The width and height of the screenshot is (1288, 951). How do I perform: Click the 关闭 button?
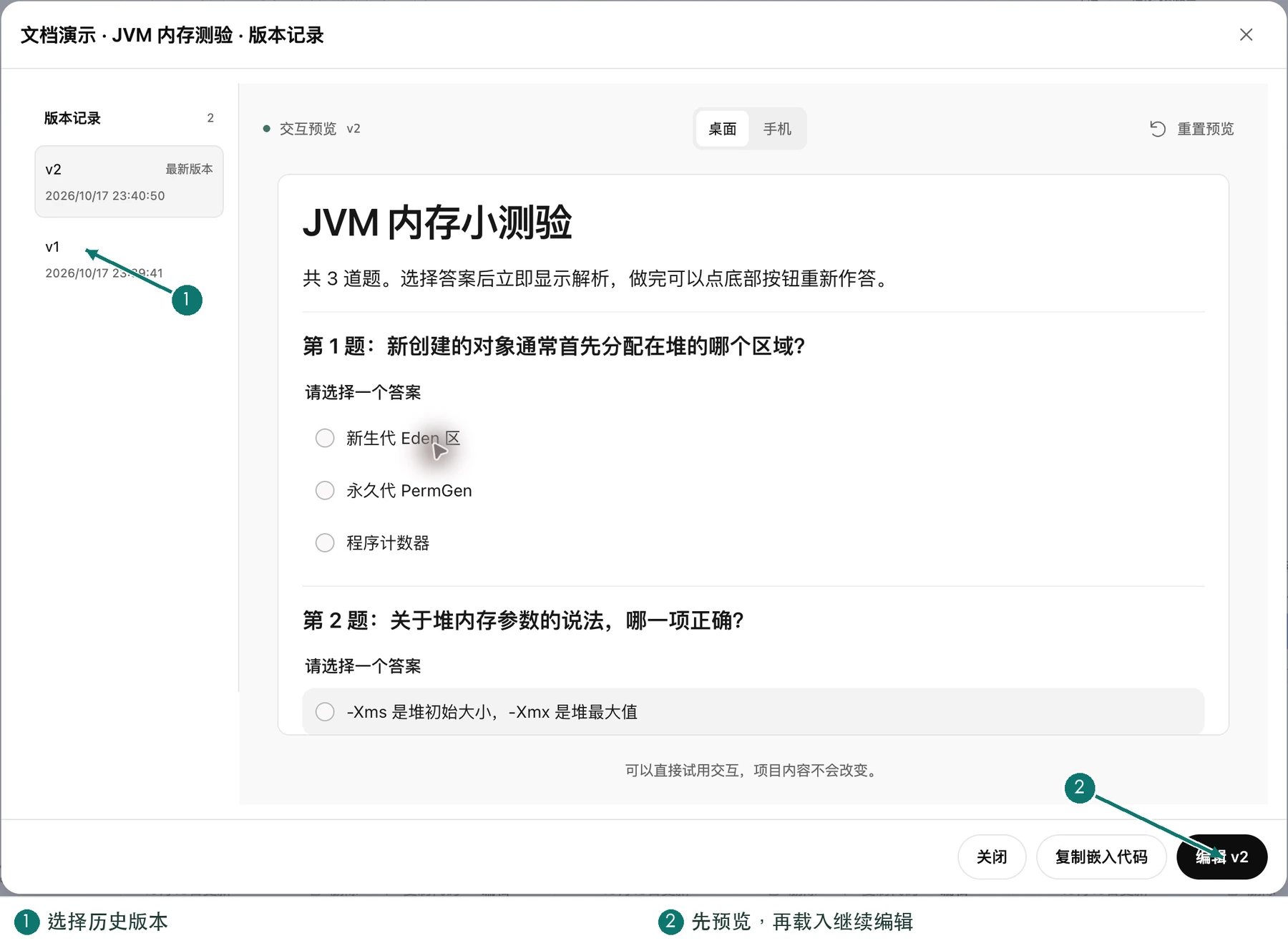click(992, 857)
